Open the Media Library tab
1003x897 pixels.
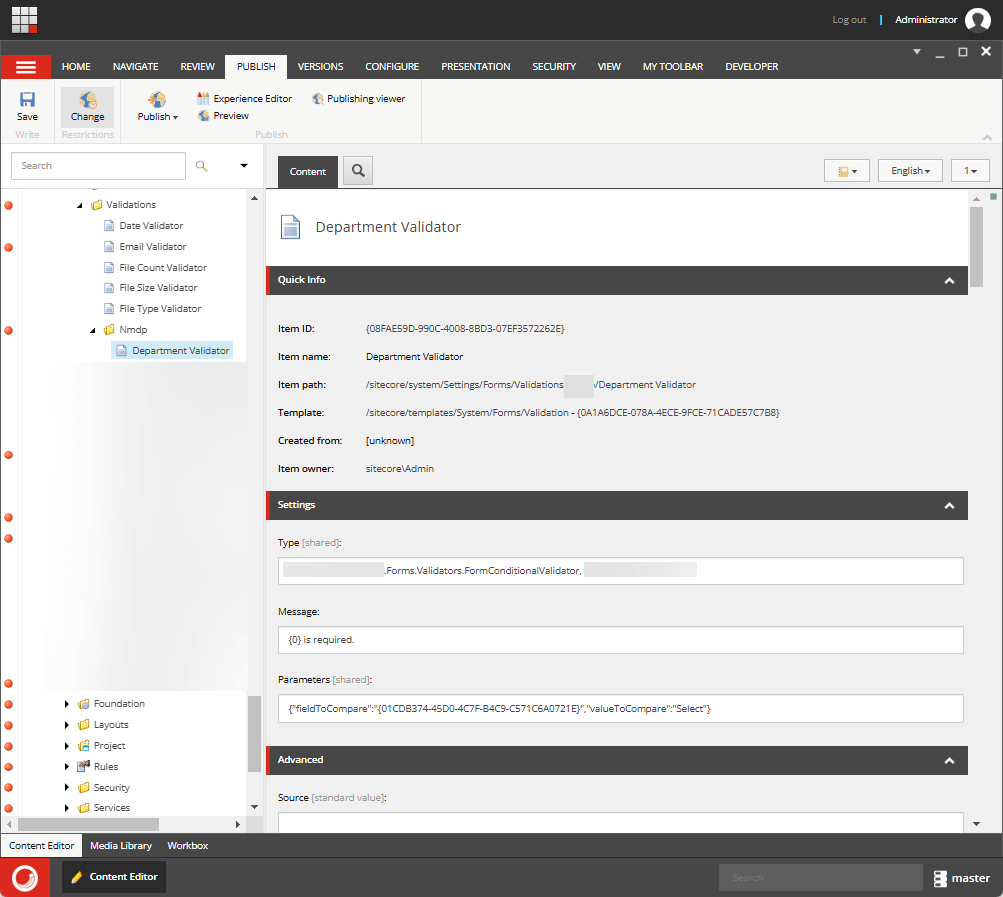(120, 845)
